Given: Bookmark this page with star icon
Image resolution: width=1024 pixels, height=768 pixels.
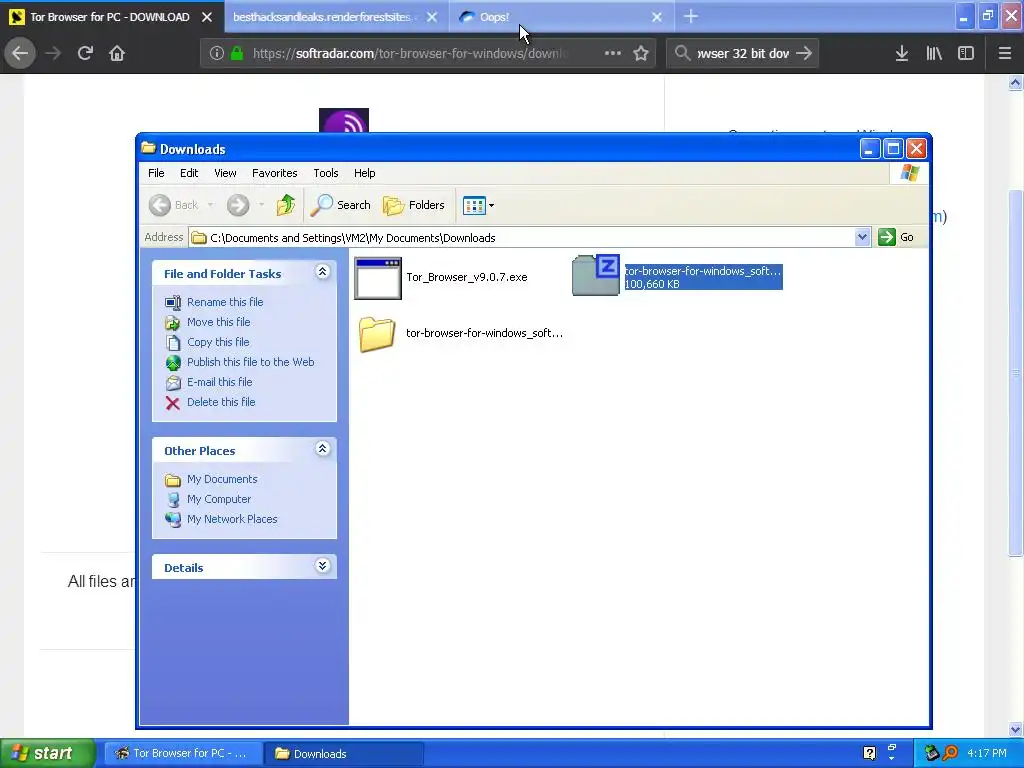Looking at the screenshot, I should point(641,53).
